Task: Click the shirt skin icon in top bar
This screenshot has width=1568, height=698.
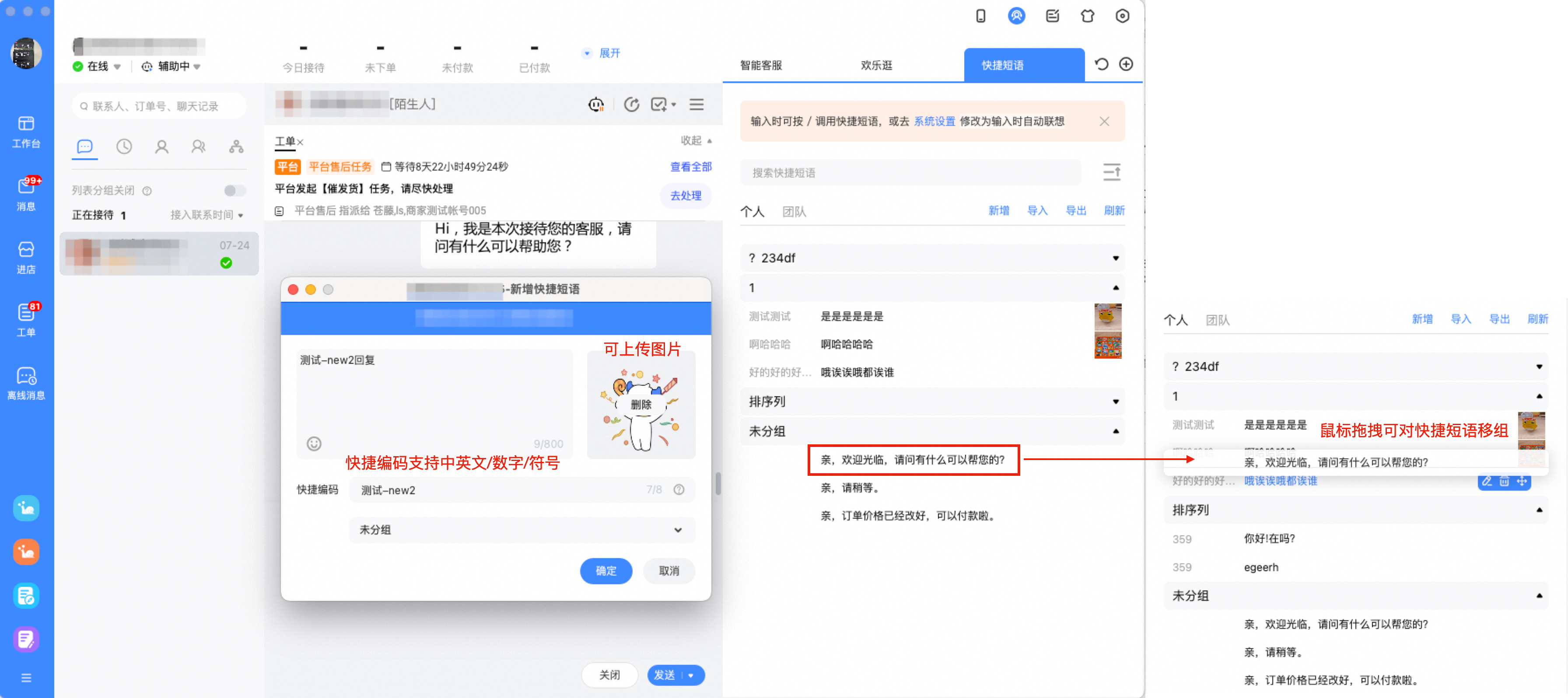Action: [x=1087, y=16]
